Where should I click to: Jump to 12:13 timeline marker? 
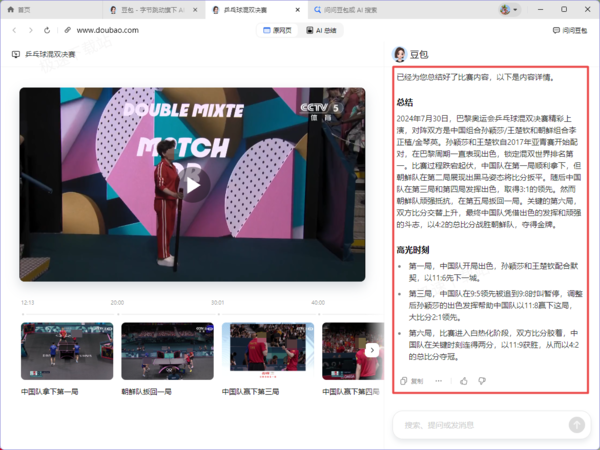point(28,303)
